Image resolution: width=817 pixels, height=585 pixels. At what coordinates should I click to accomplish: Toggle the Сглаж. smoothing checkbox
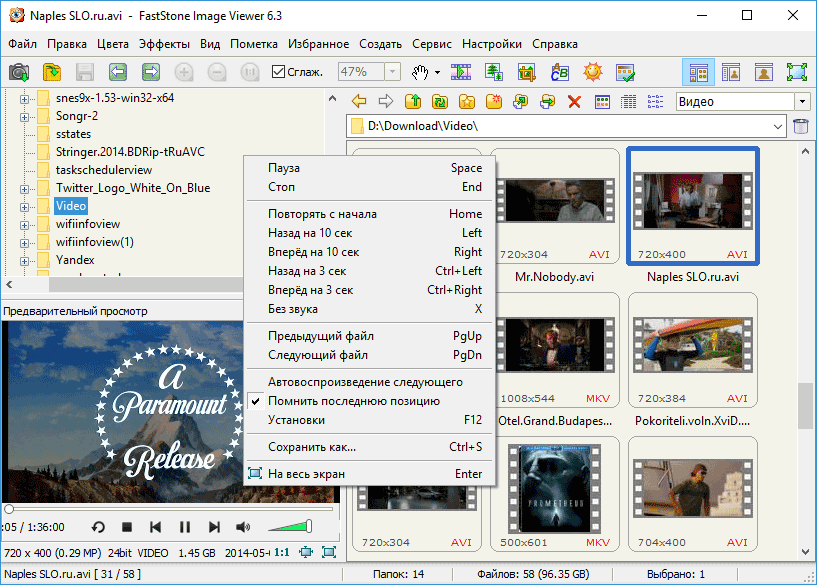[x=278, y=71]
